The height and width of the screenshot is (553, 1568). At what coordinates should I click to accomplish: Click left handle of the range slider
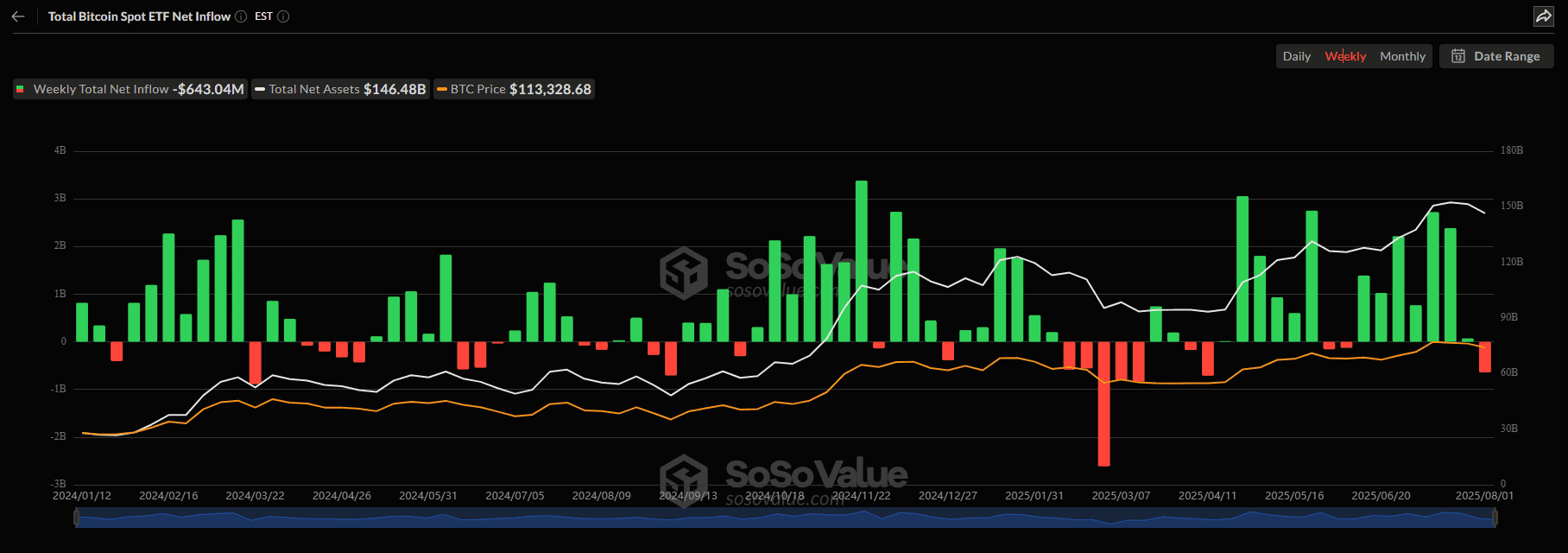[x=77, y=518]
